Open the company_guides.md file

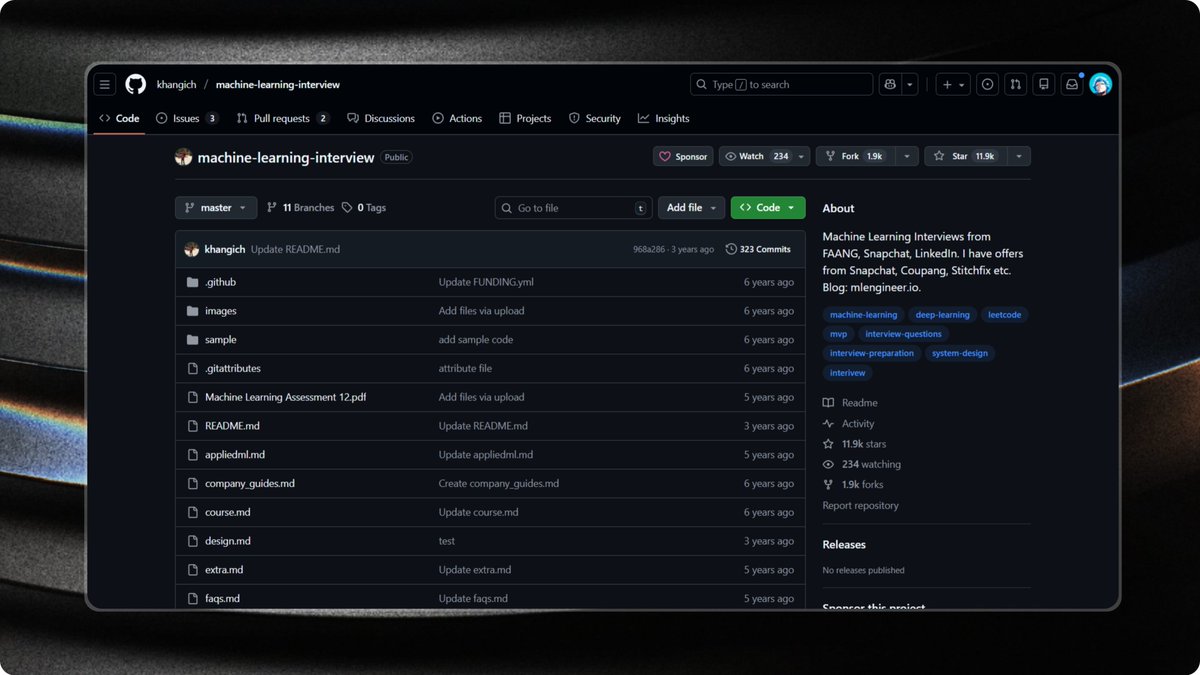250,484
